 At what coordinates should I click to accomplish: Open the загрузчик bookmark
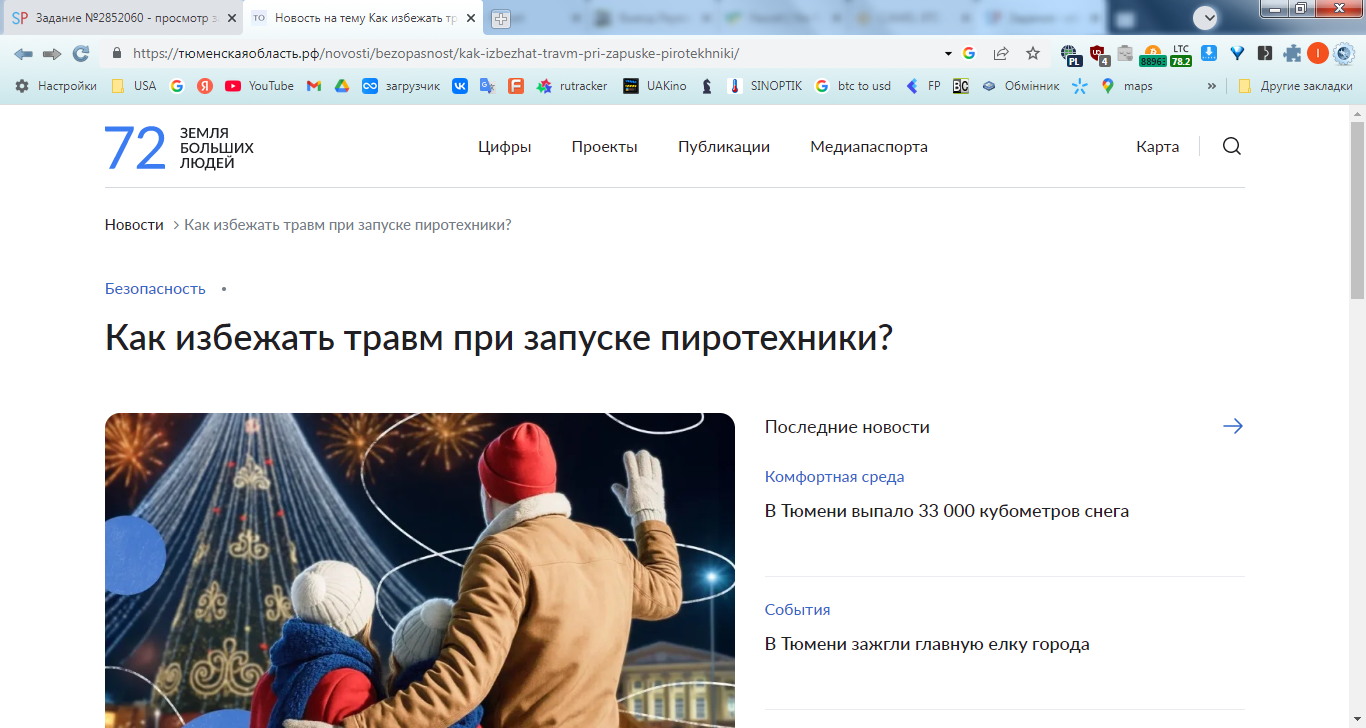point(401,86)
